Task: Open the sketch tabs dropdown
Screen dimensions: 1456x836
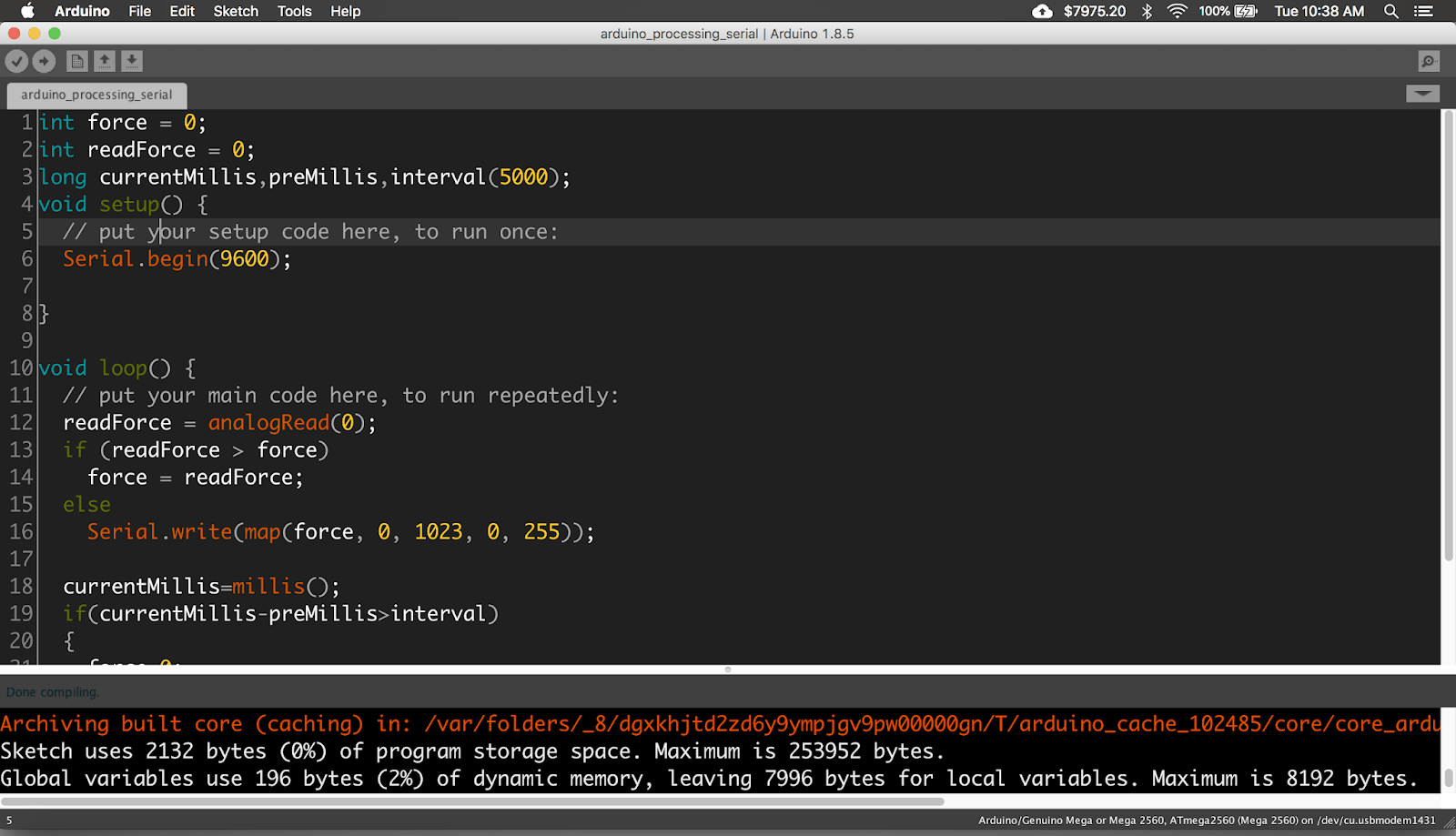Action: pyautogui.click(x=1421, y=94)
